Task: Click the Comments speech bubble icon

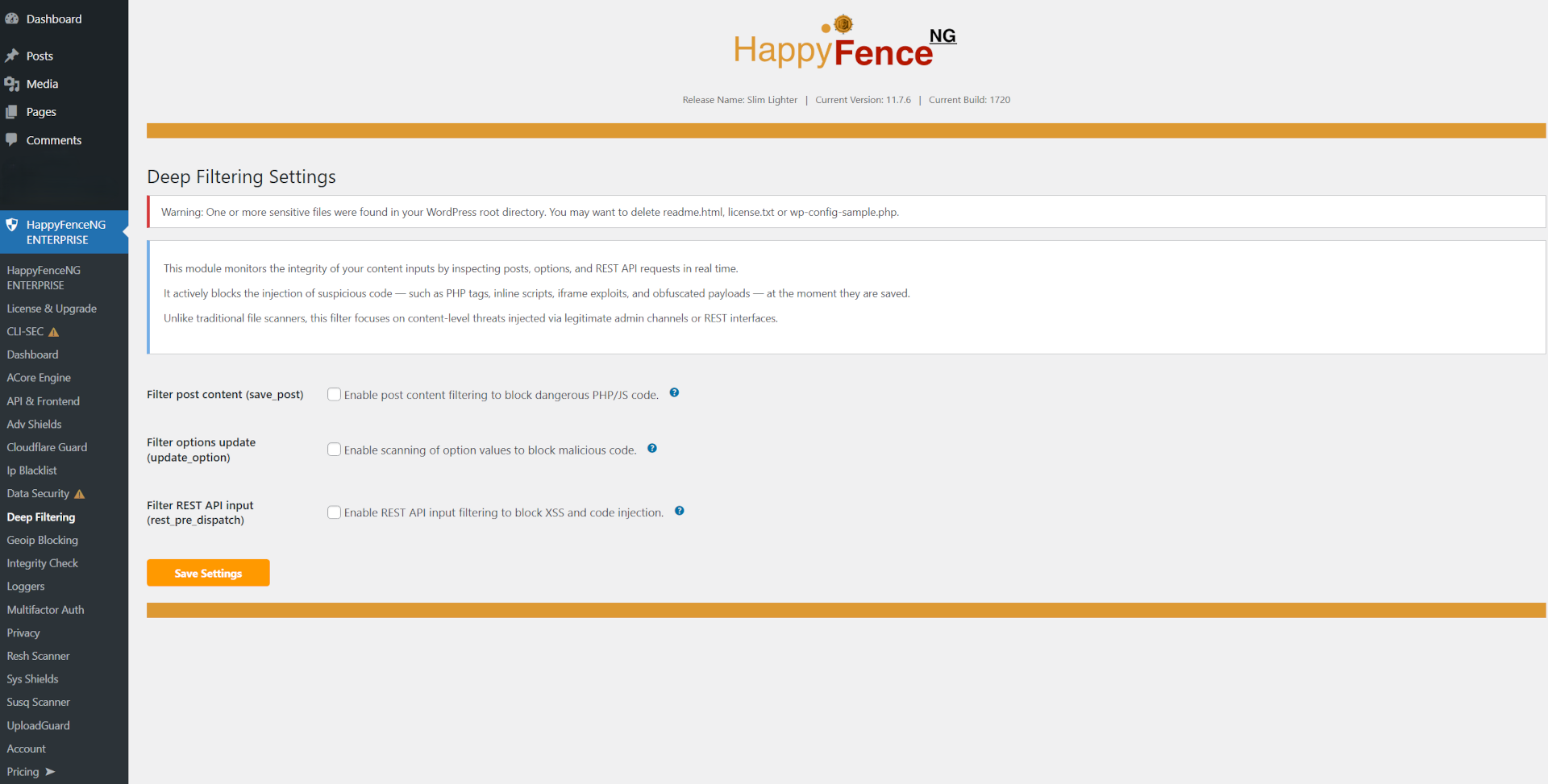Action: point(12,139)
